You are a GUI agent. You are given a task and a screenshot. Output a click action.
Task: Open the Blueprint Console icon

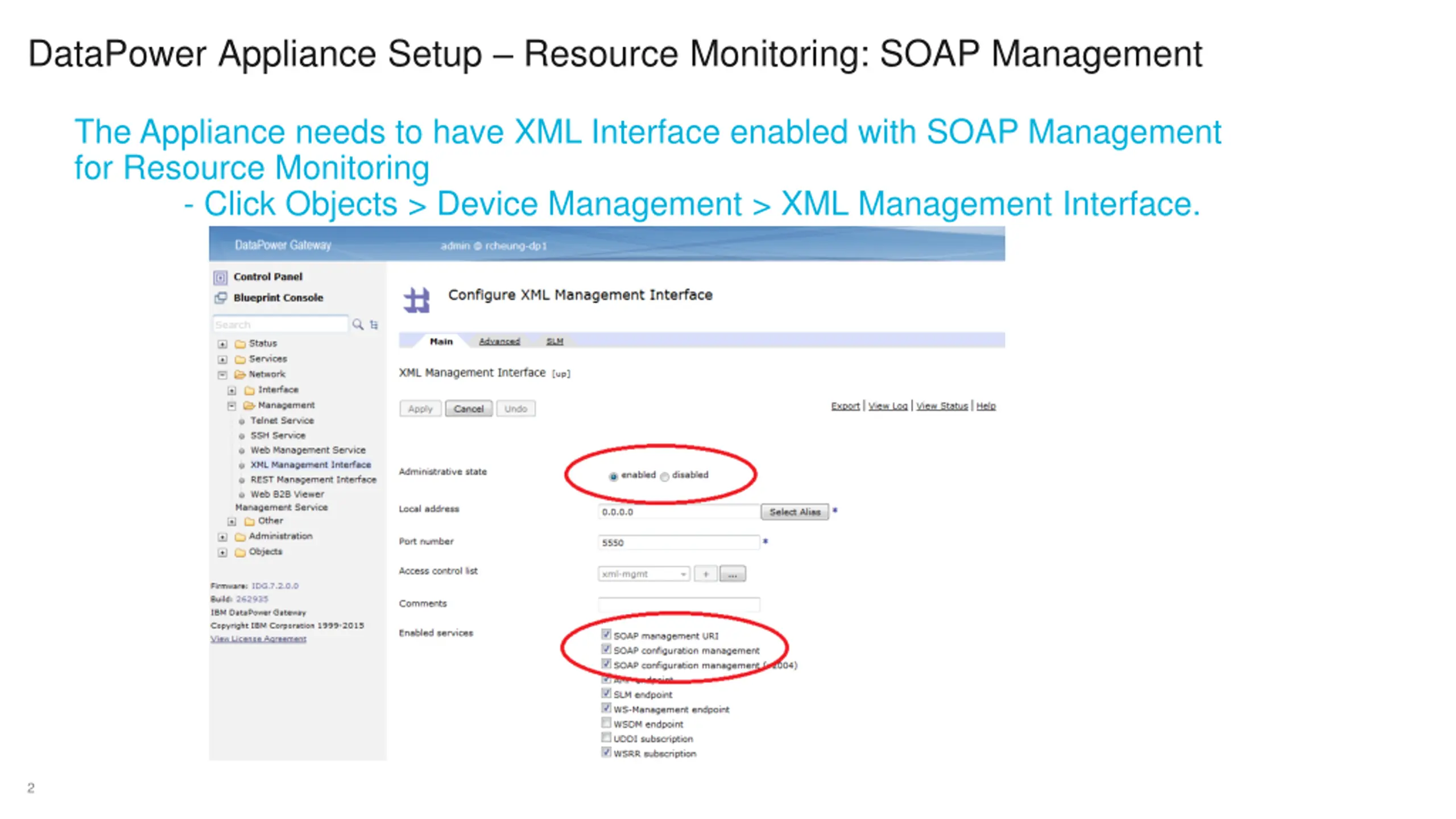point(220,298)
